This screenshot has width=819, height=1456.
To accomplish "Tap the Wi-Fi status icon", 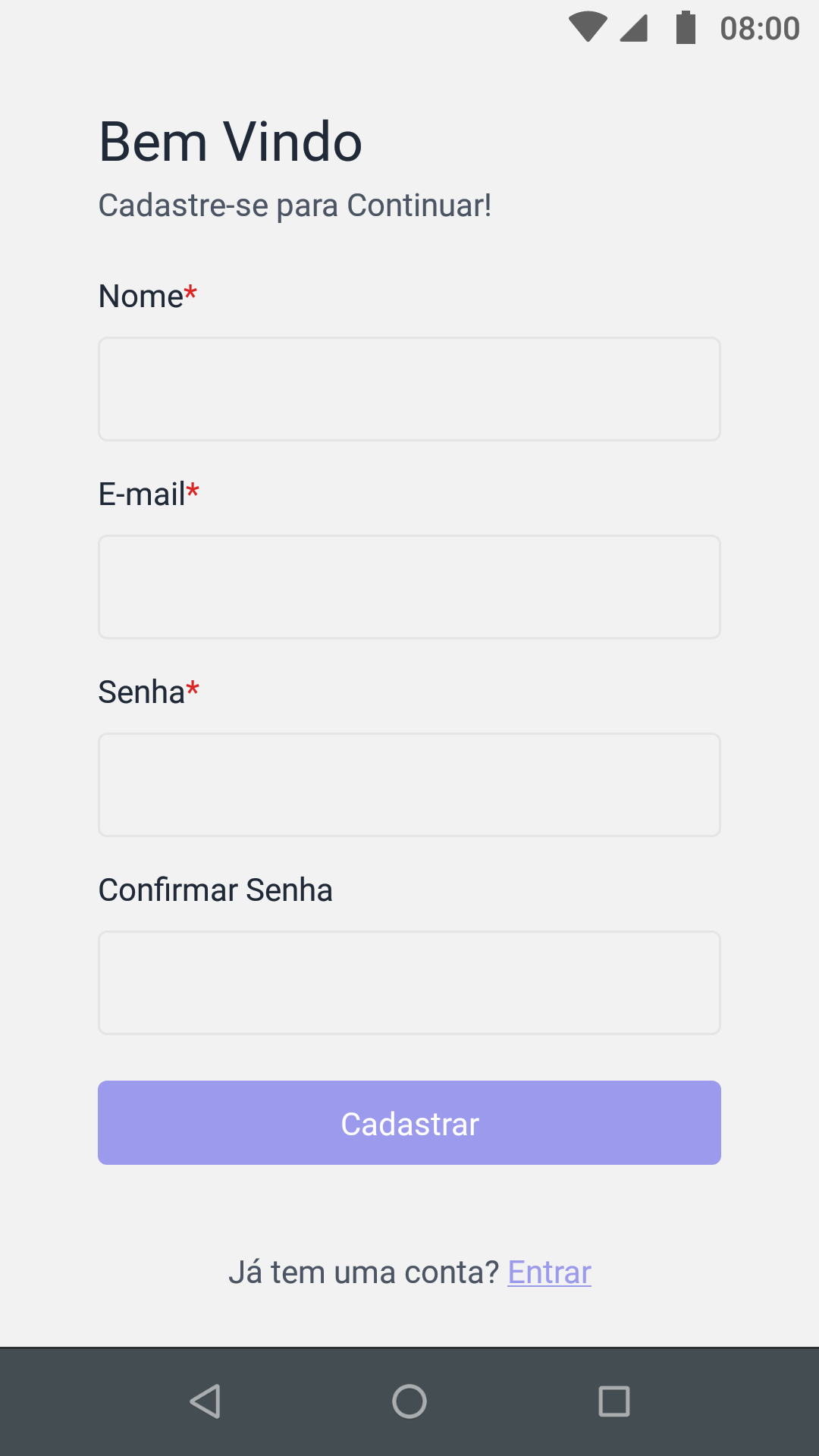I will tap(588, 27).
